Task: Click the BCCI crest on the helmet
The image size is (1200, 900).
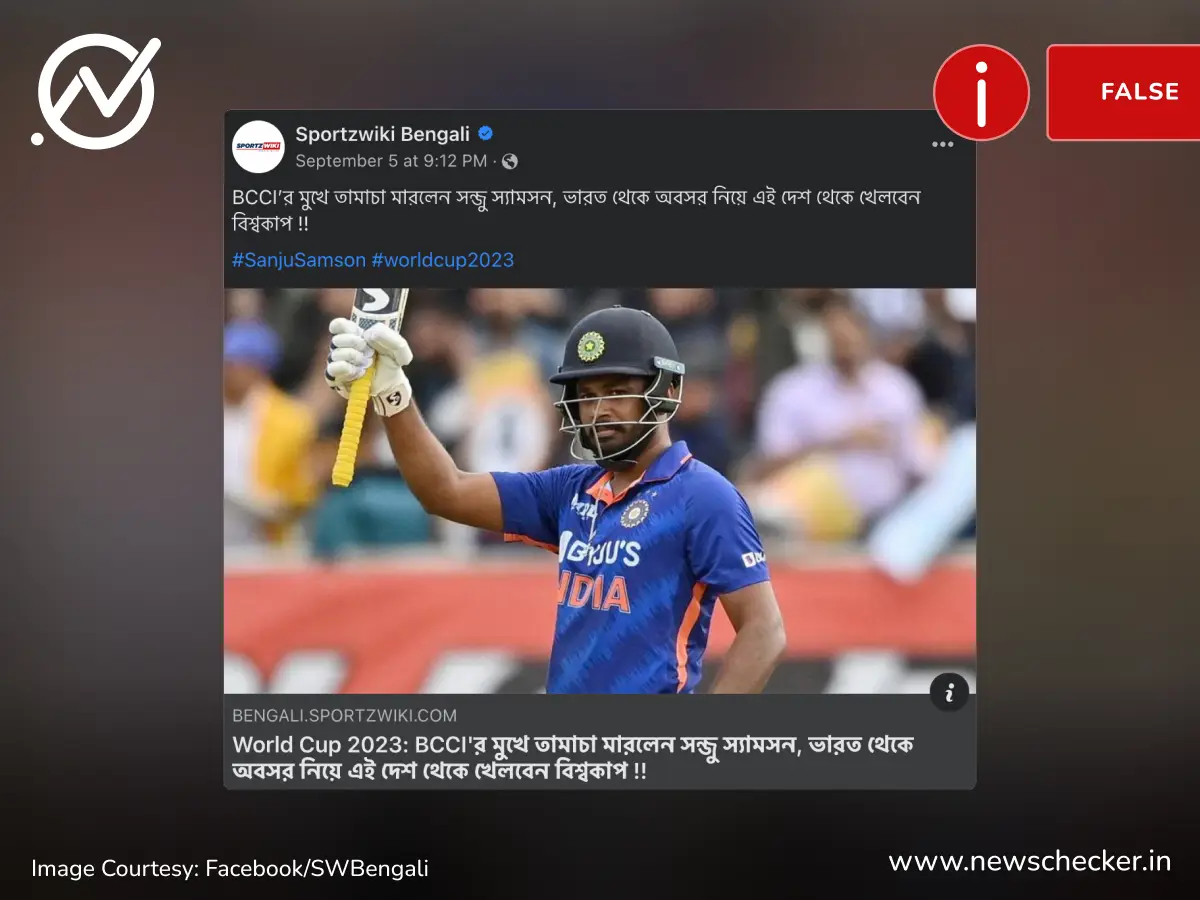Action: [x=591, y=346]
